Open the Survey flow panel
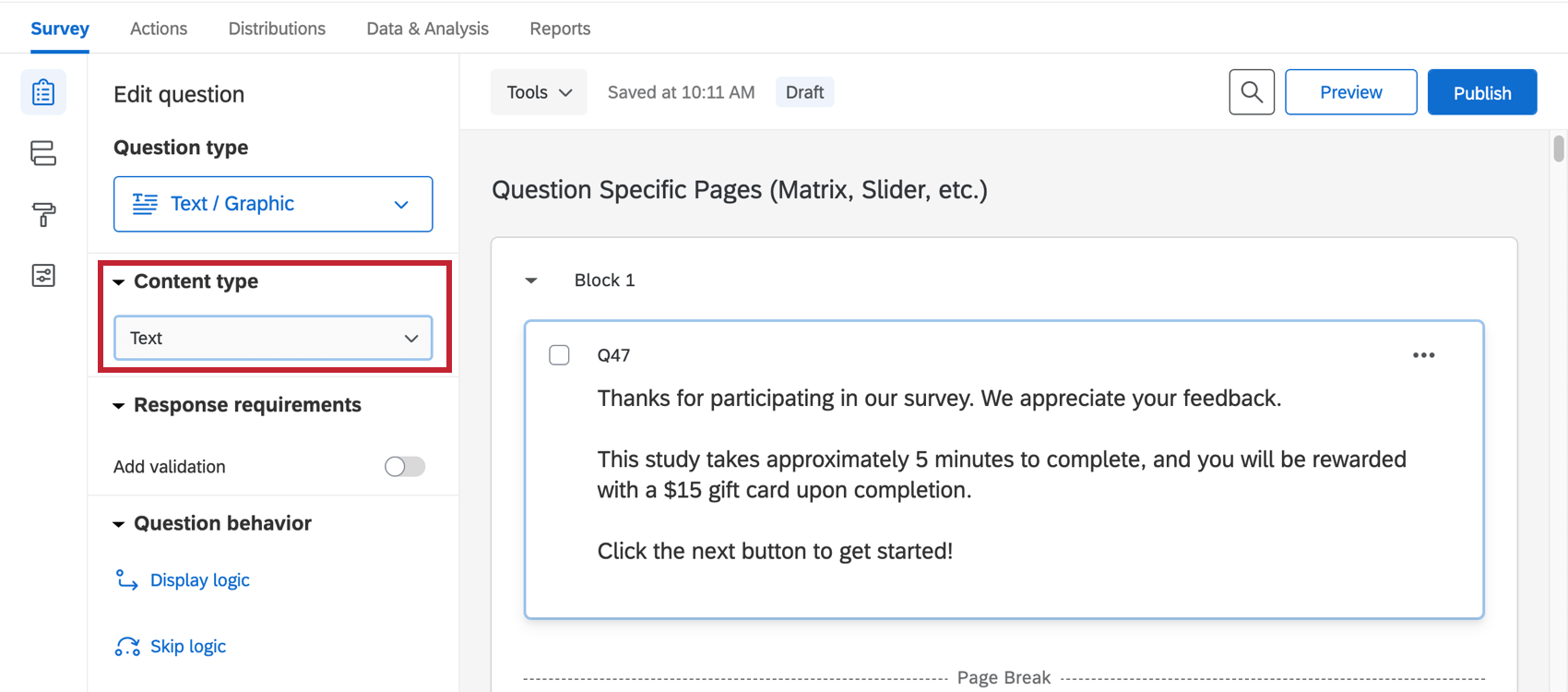This screenshot has width=1568, height=692. tap(43, 154)
